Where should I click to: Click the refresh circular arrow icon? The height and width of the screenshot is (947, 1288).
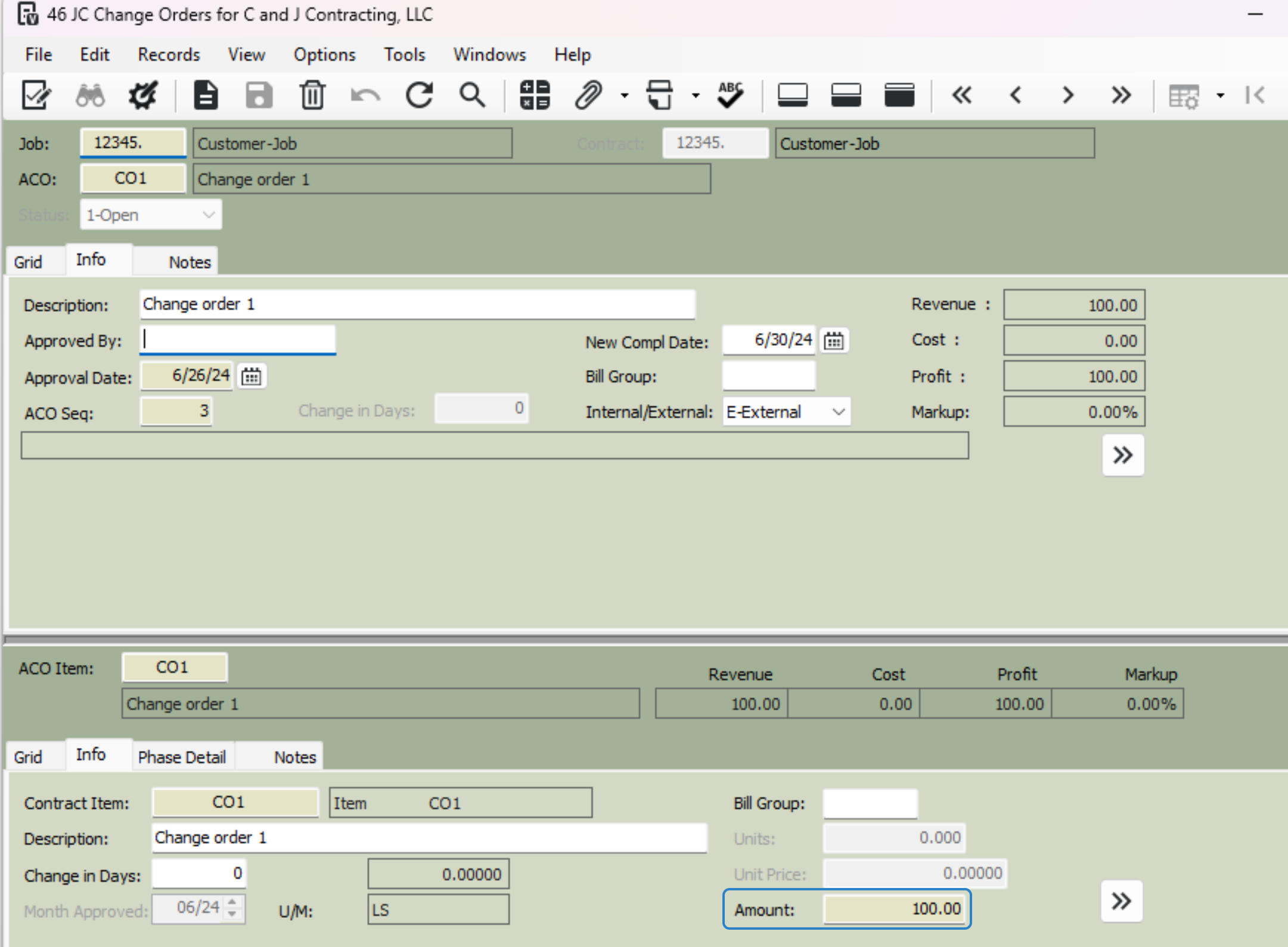419,95
